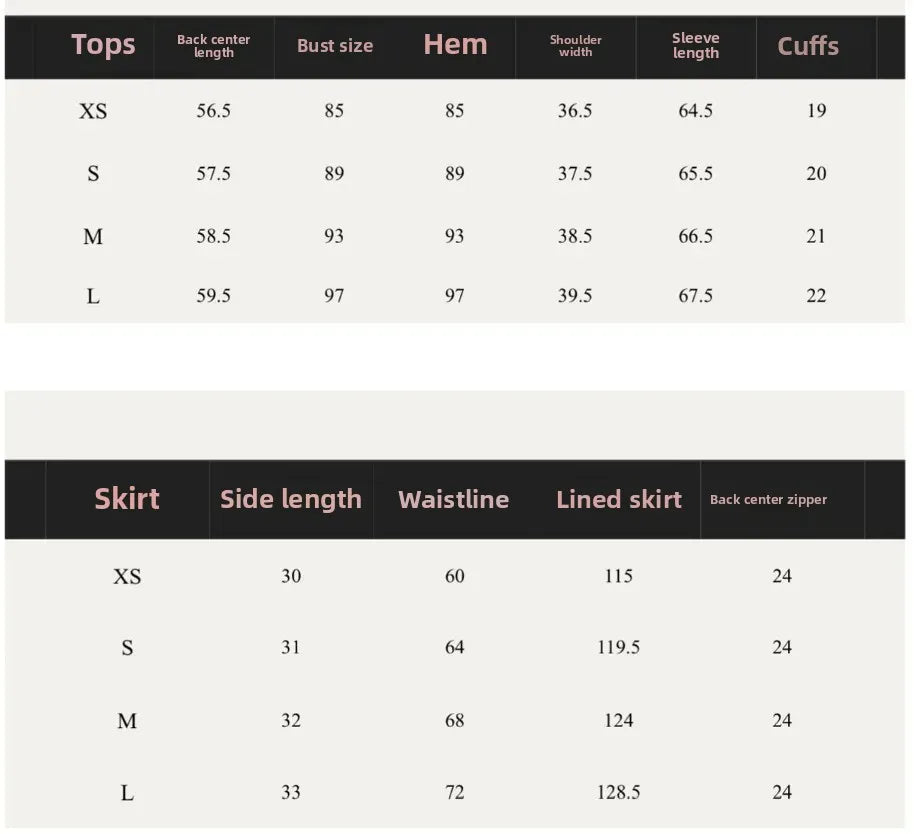Click the Back center zipper header

[768, 499]
